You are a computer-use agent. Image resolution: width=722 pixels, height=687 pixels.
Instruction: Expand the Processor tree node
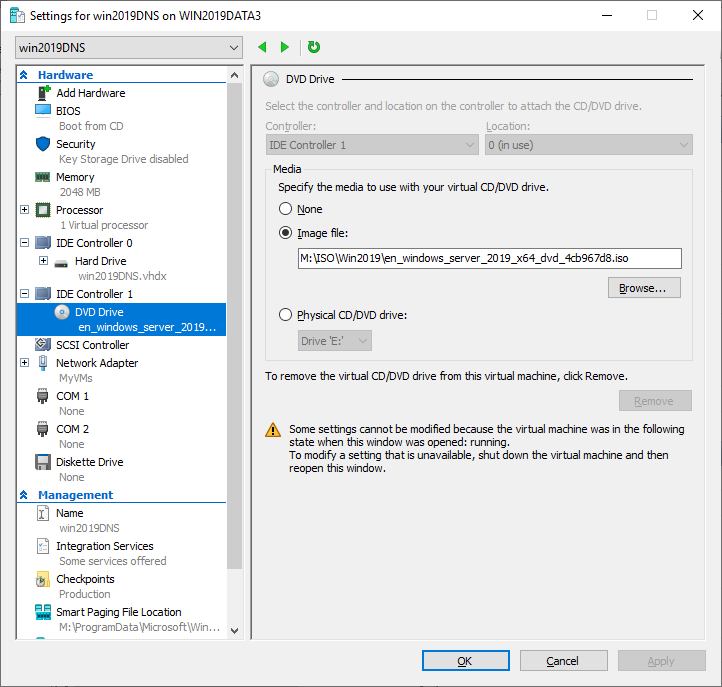tap(25, 210)
